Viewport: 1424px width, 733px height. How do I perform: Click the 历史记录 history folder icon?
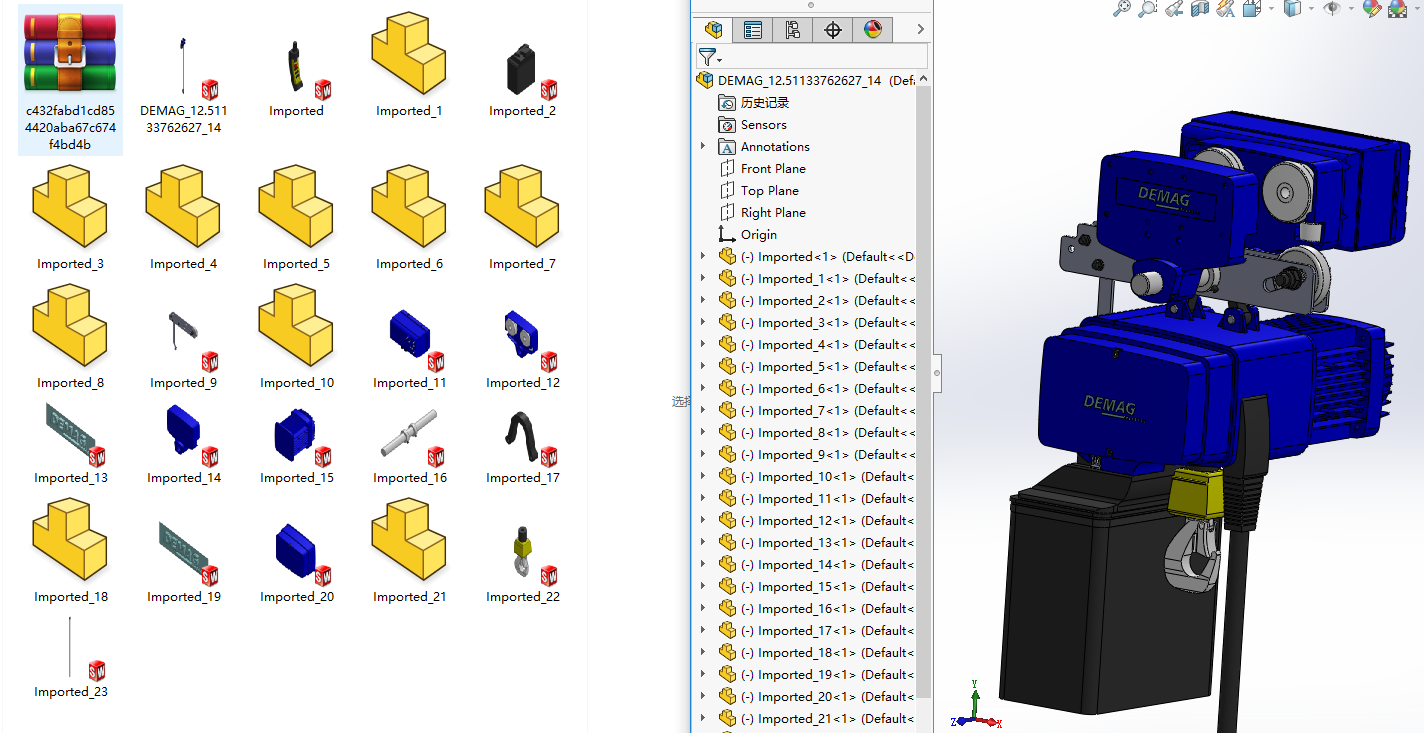(727, 102)
